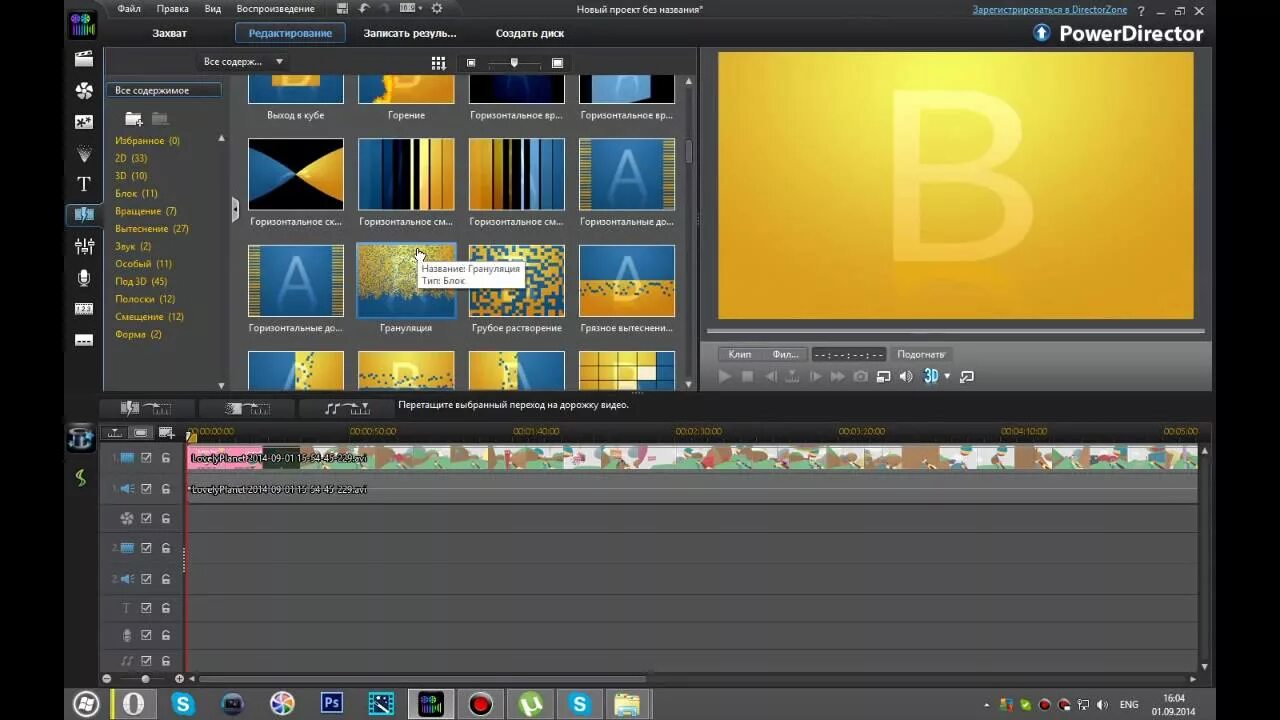
Task: Toggle voice track enable checkbox
Action: (146, 634)
